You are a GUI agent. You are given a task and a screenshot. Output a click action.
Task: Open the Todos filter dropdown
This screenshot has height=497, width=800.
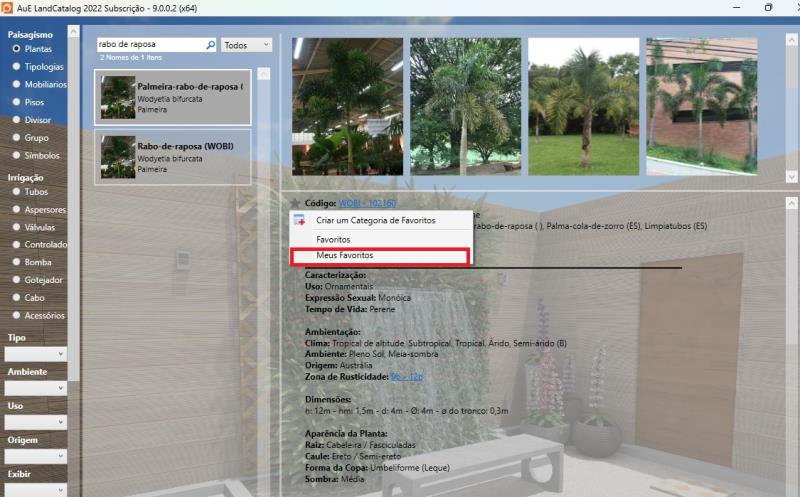click(246, 45)
